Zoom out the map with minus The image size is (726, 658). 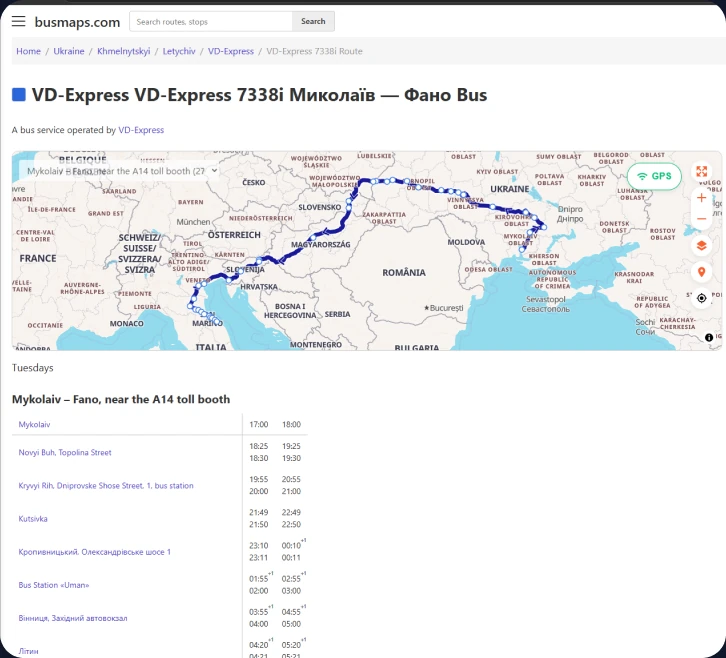click(x=701, y=219)
